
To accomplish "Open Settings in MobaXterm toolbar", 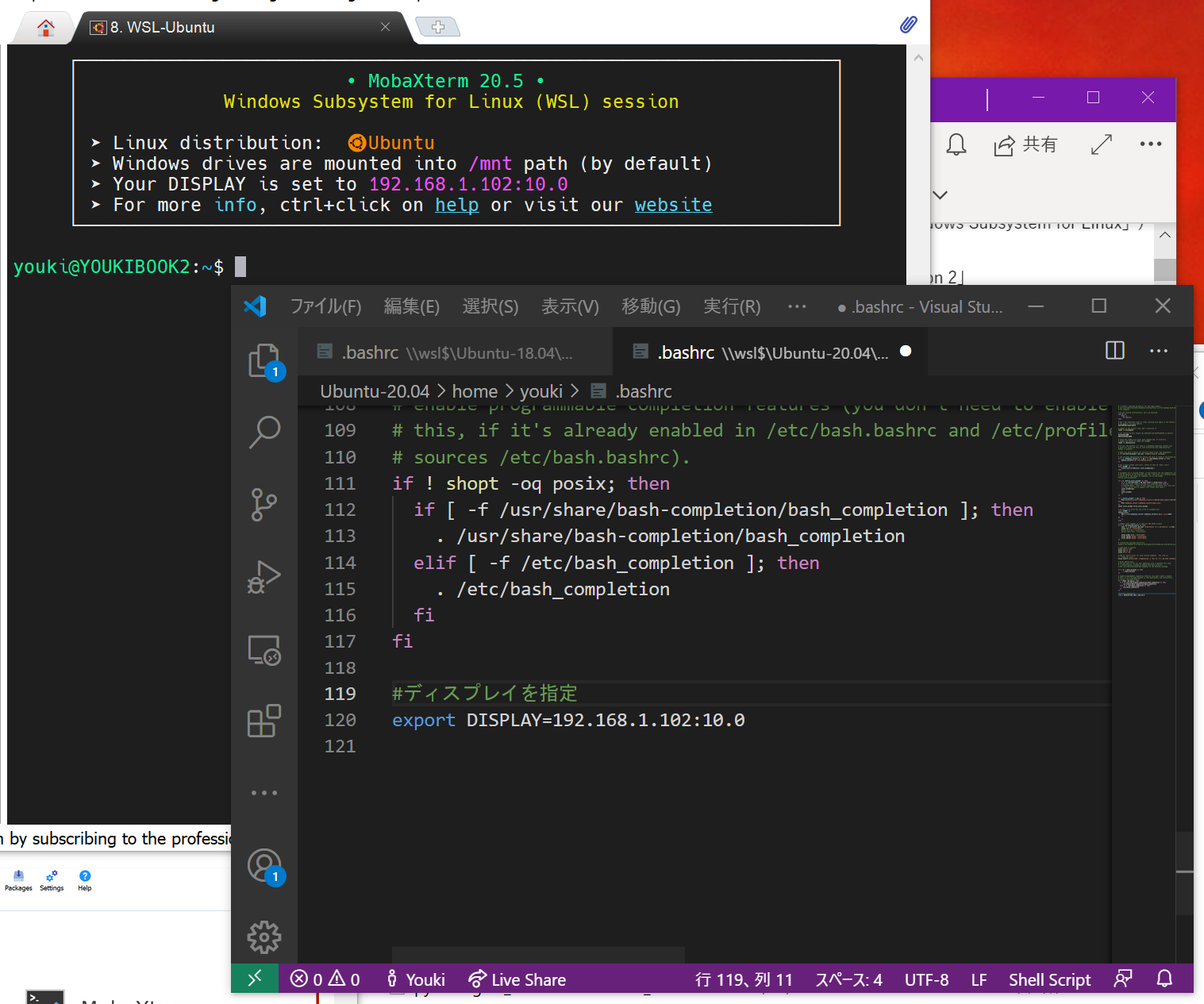I will tap(52, 880).
